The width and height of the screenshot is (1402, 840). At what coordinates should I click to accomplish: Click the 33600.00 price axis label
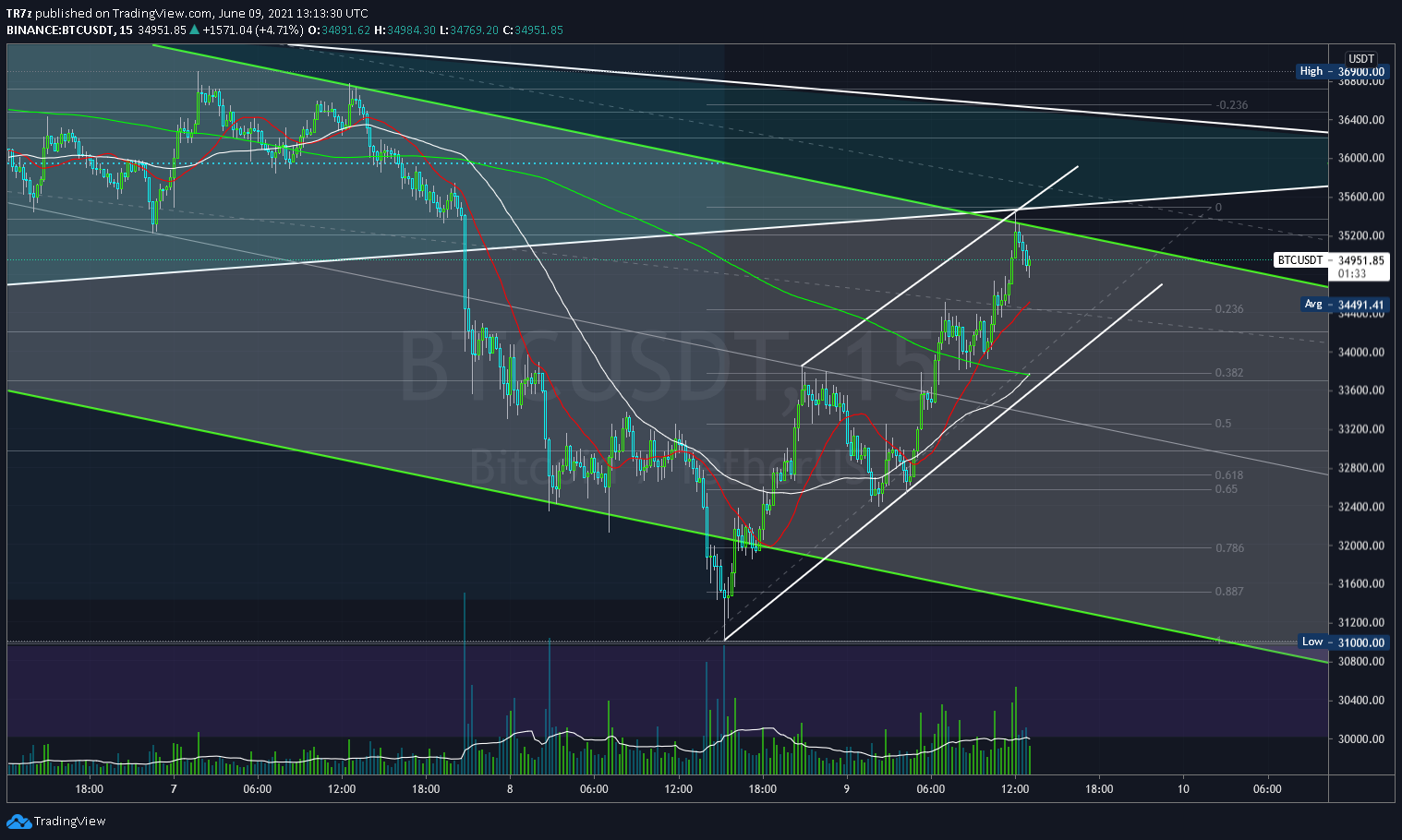pos(1360,390)
